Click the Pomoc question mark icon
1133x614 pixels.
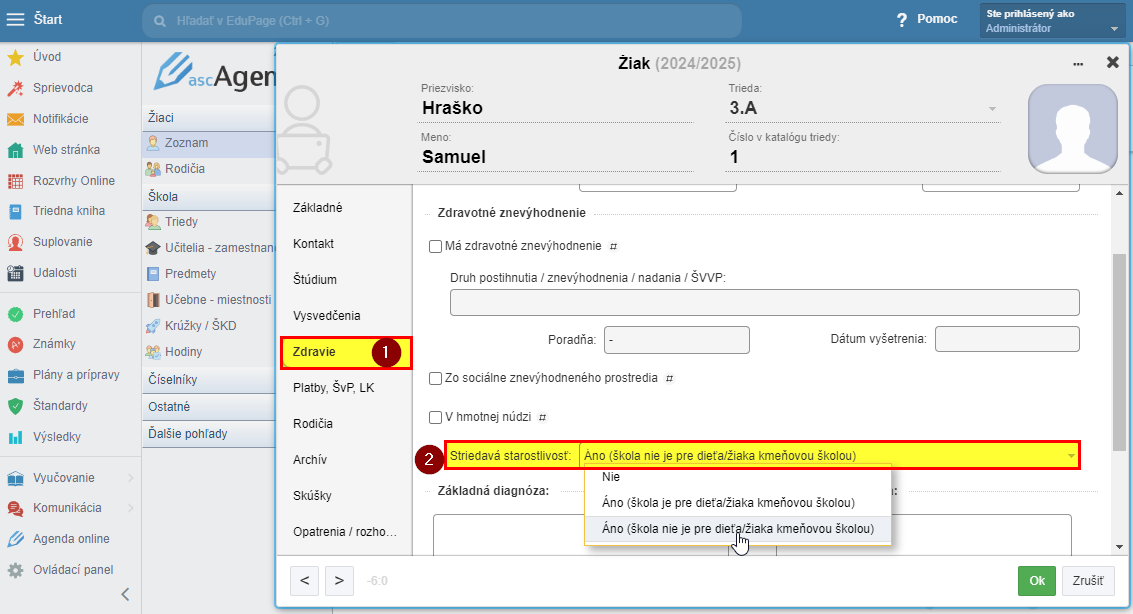pyautogui.click(x=902, y=20)
